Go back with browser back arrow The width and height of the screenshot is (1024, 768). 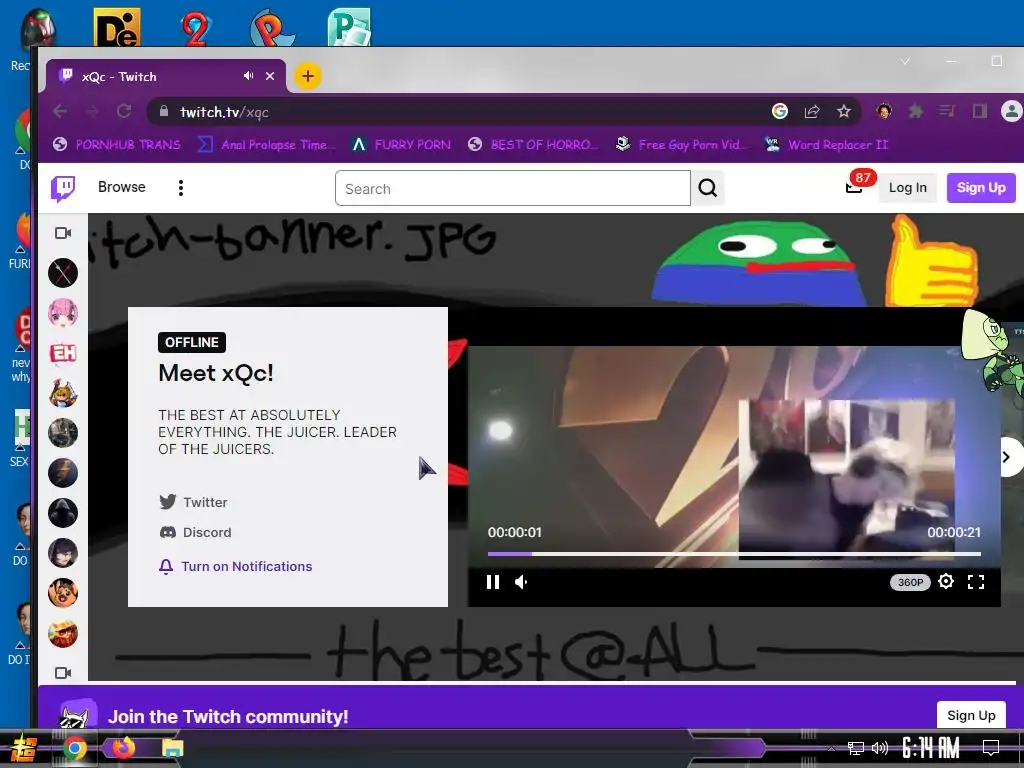(60, 112)
